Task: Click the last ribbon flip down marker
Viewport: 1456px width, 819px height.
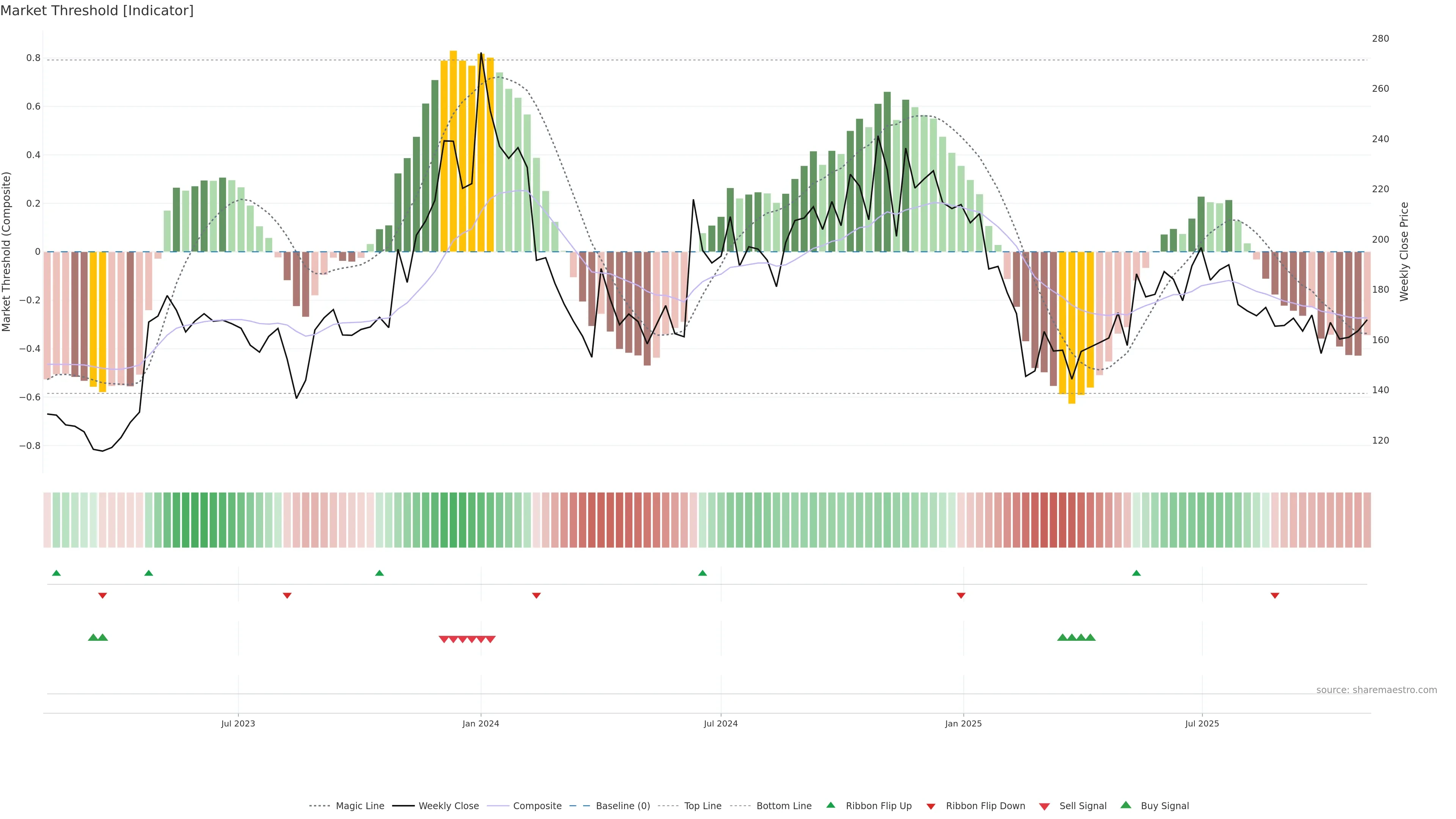Action: 1274,595
